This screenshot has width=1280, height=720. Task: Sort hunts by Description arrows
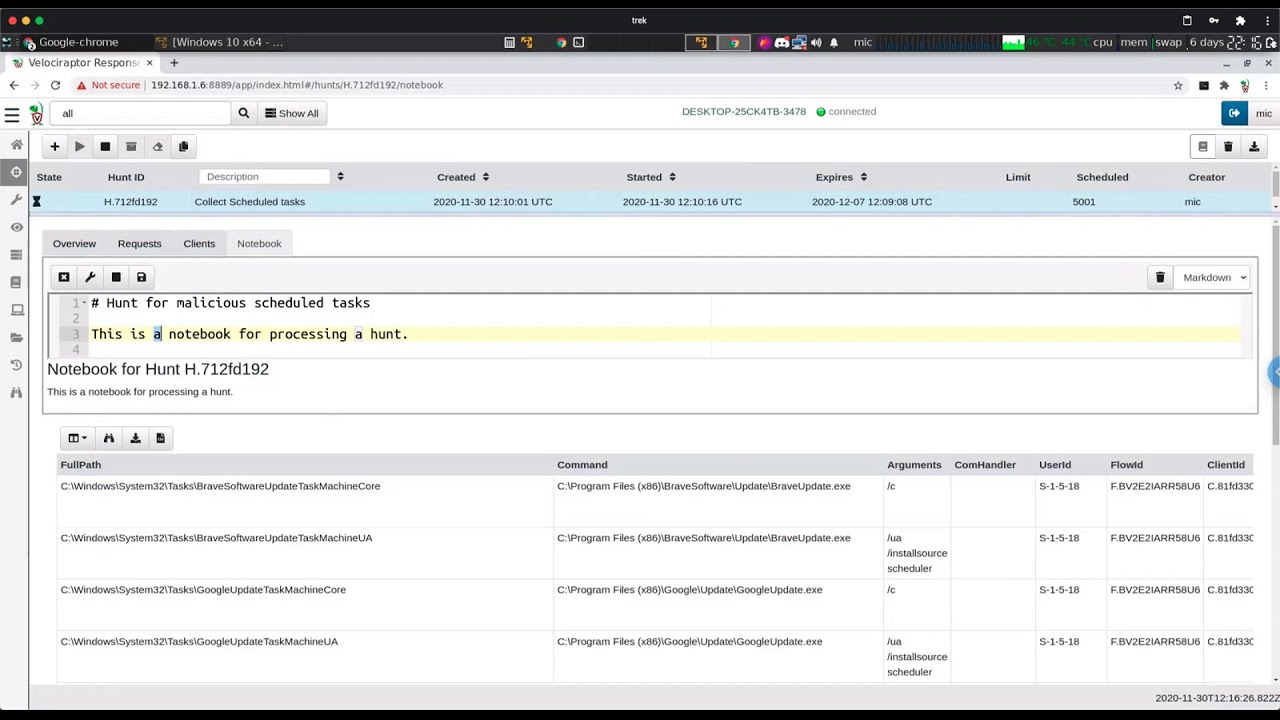340,177
